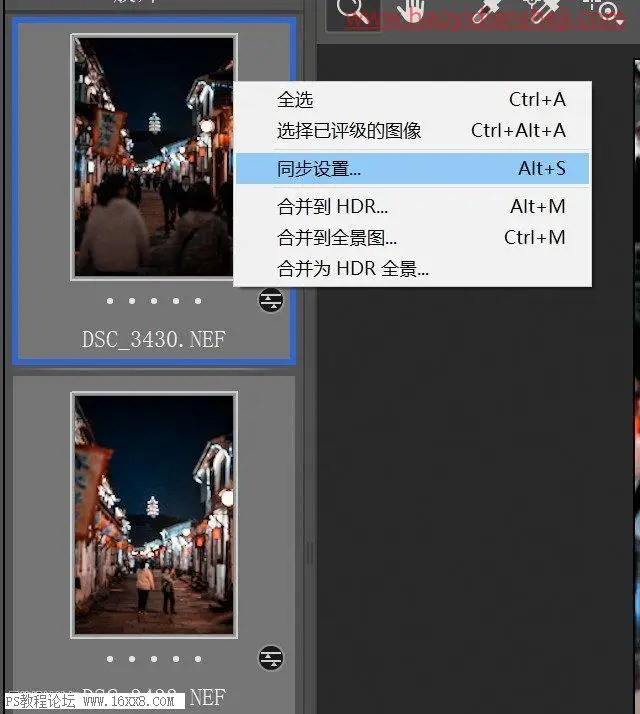The image size is (640, 714).
Task: Select the Hand tool in the toolbar
Action: [x=411, y=12]
